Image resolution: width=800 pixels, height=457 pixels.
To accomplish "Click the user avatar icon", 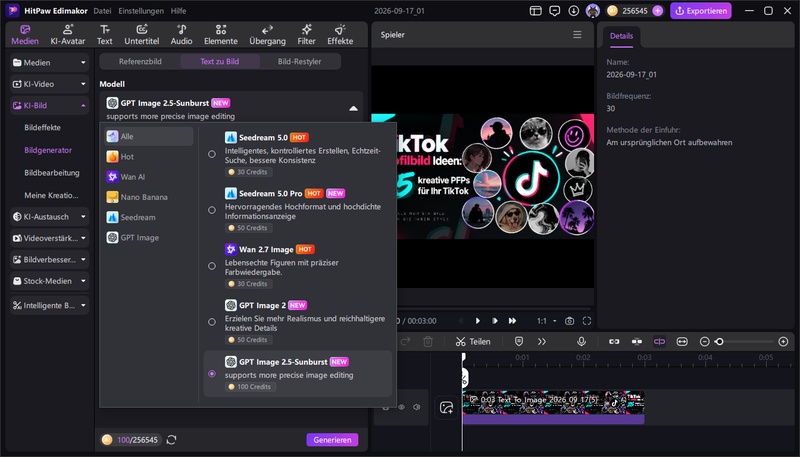I will [x=592, y=11].
